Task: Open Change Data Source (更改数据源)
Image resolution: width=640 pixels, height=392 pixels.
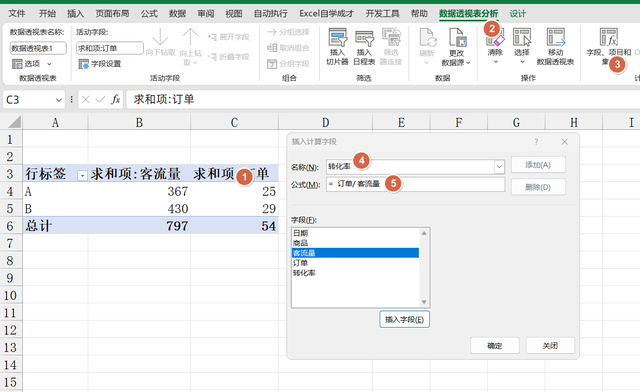Action: [x=456, y=47]
